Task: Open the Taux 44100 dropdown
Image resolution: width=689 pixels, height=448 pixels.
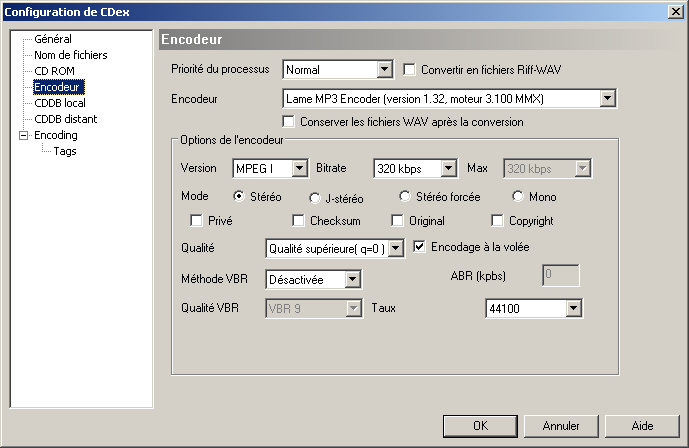Action: tap(534, 308)
